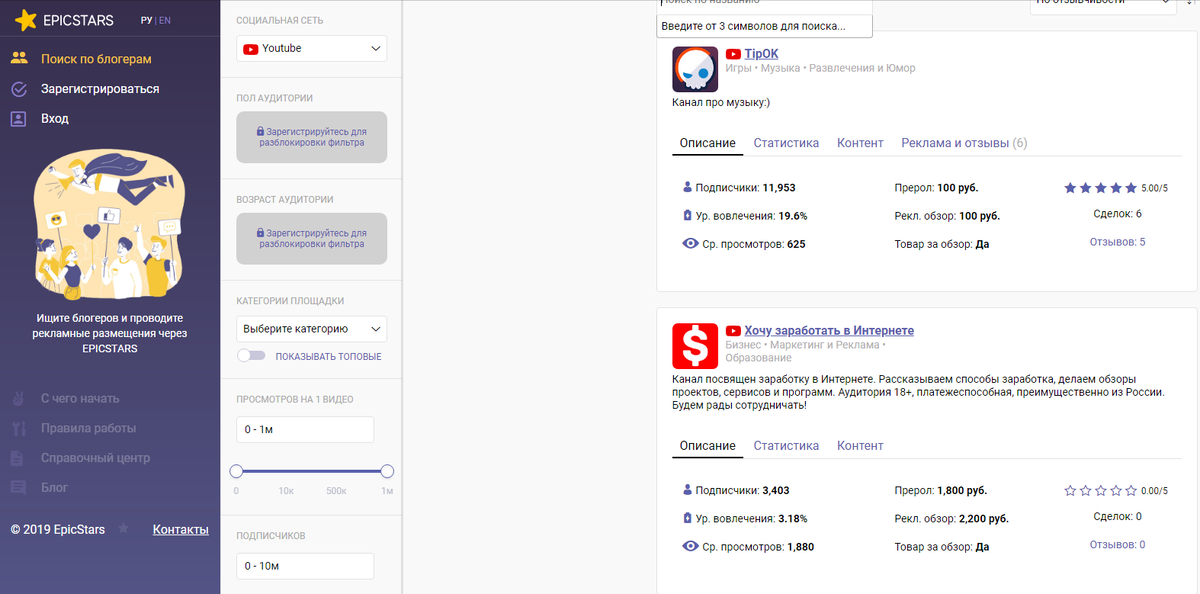This screenshot has width=1200, height=594.
Task: Open the TipOK channel link
Action: 761,54
